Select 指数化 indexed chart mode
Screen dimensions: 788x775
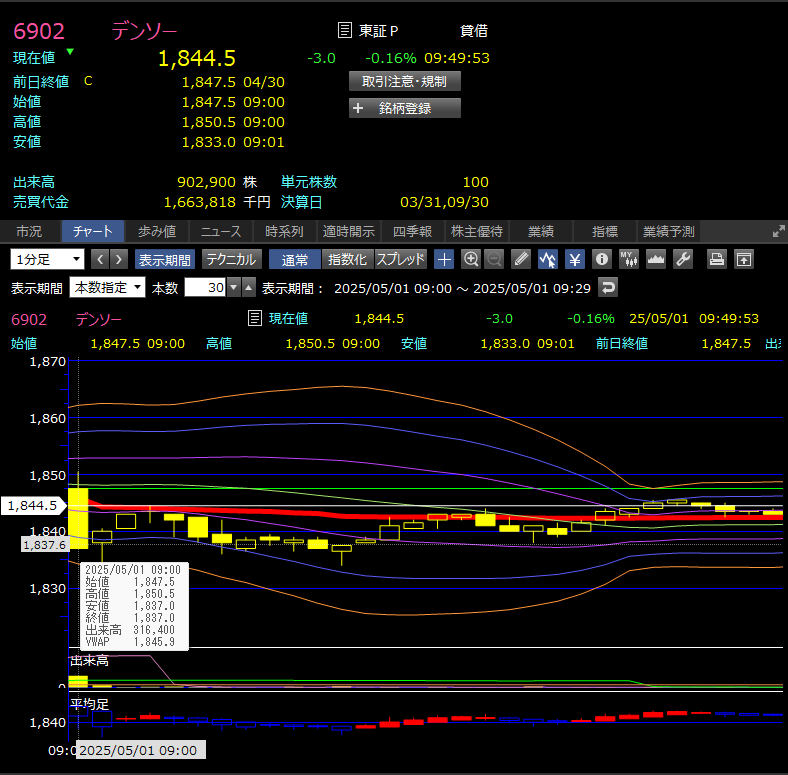coord(347,259)
